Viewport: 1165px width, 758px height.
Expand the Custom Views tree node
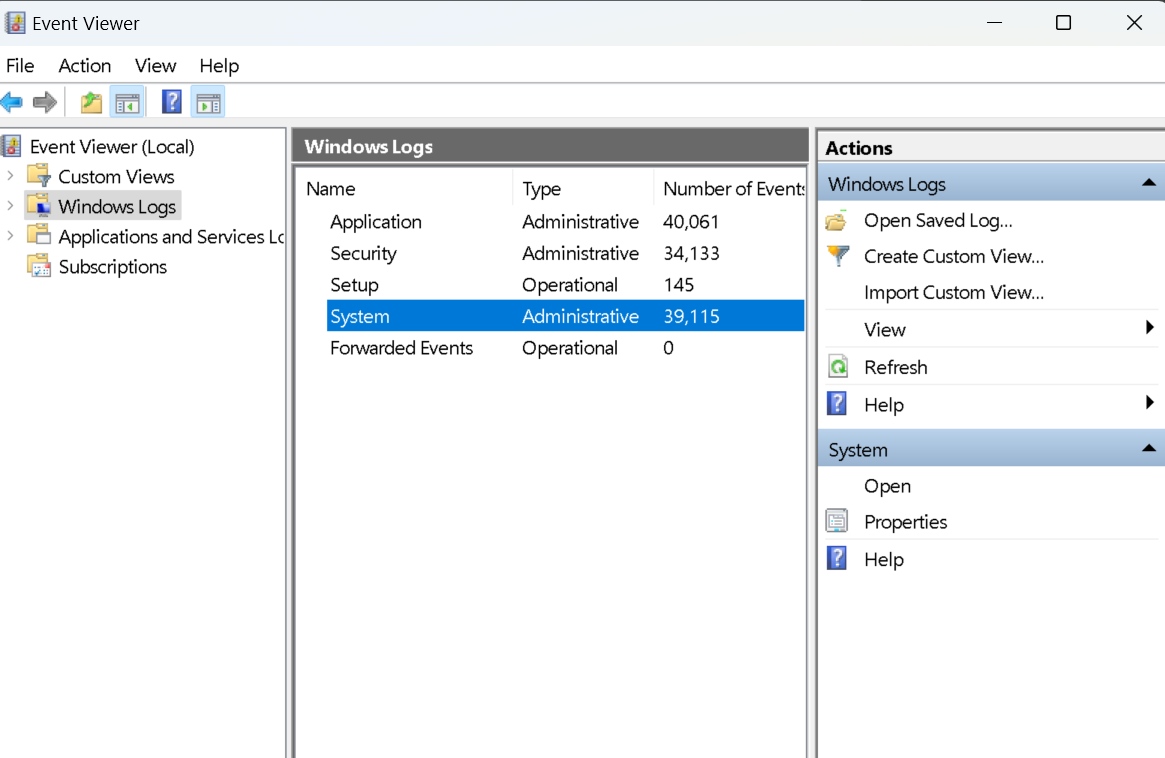tap(10, 176)
